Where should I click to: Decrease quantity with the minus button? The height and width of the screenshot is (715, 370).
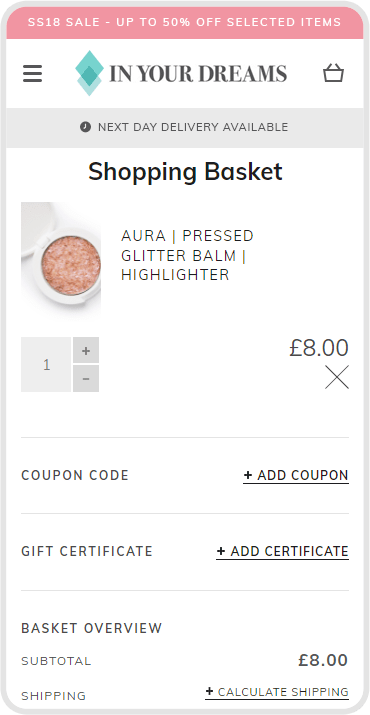tap(86, 378)
